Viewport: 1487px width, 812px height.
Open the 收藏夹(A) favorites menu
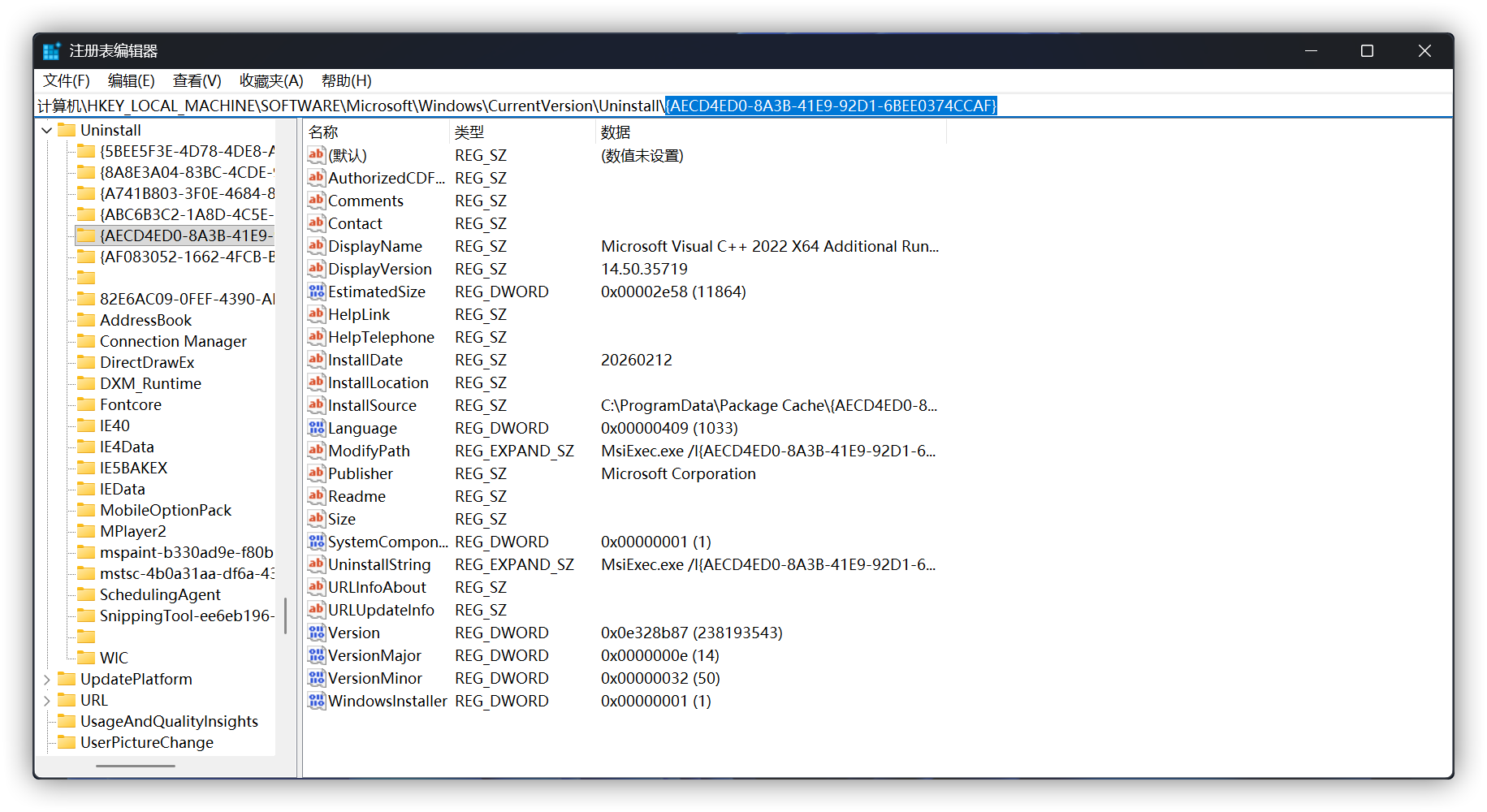tap(271, 80)
